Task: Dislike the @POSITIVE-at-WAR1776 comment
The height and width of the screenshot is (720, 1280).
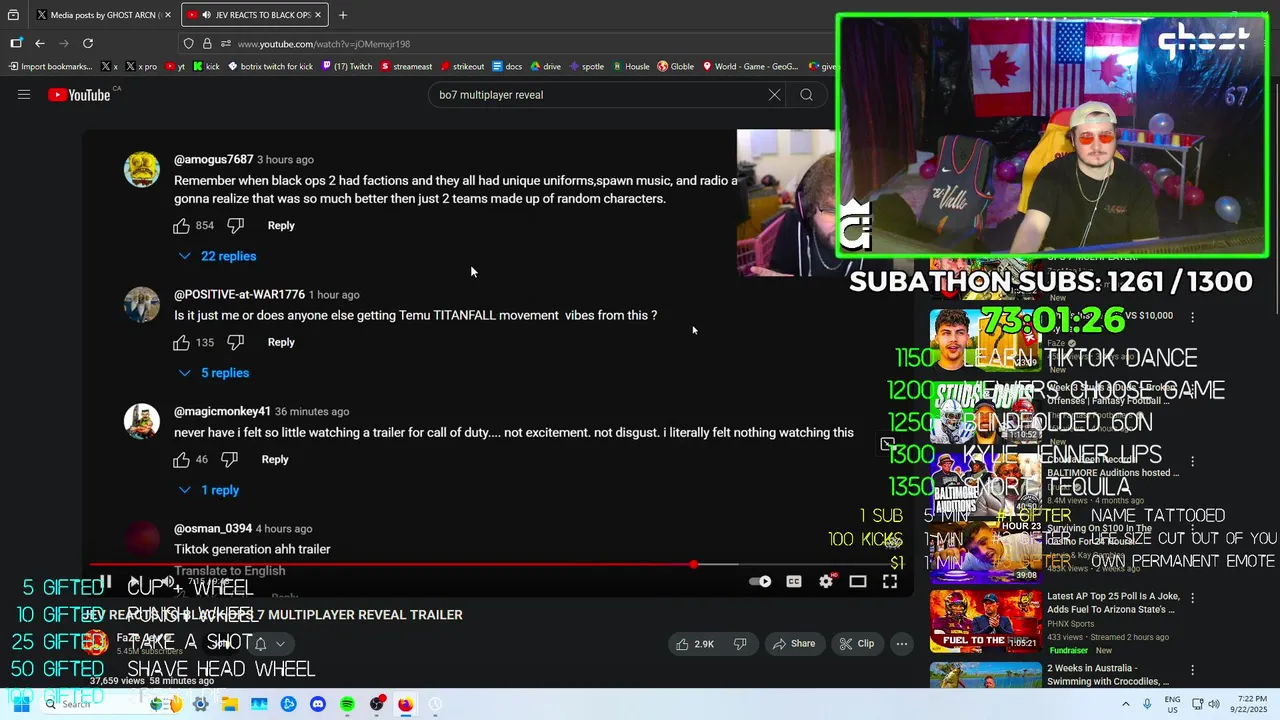Action: coord(236,343)
